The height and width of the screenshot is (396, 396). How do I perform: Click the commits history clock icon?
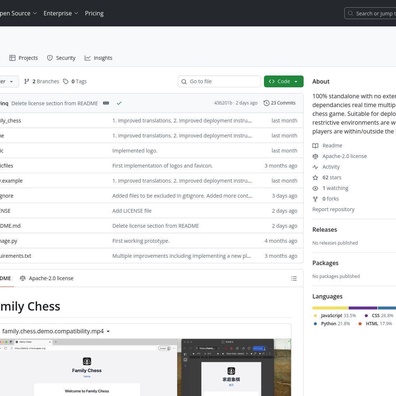[x=266, y=103]
